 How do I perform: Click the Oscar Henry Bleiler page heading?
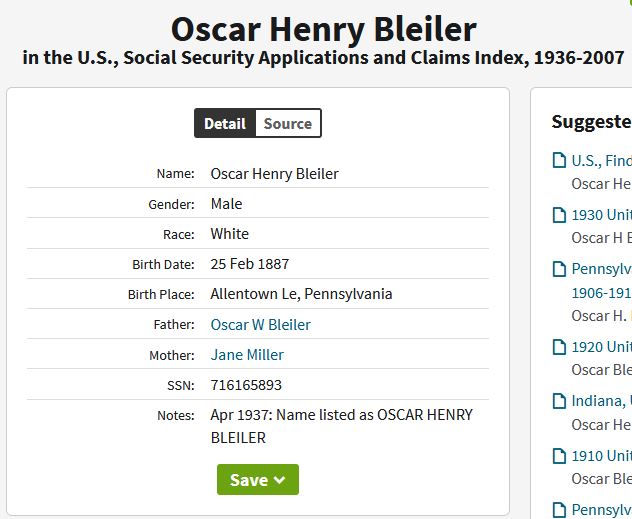323,28
